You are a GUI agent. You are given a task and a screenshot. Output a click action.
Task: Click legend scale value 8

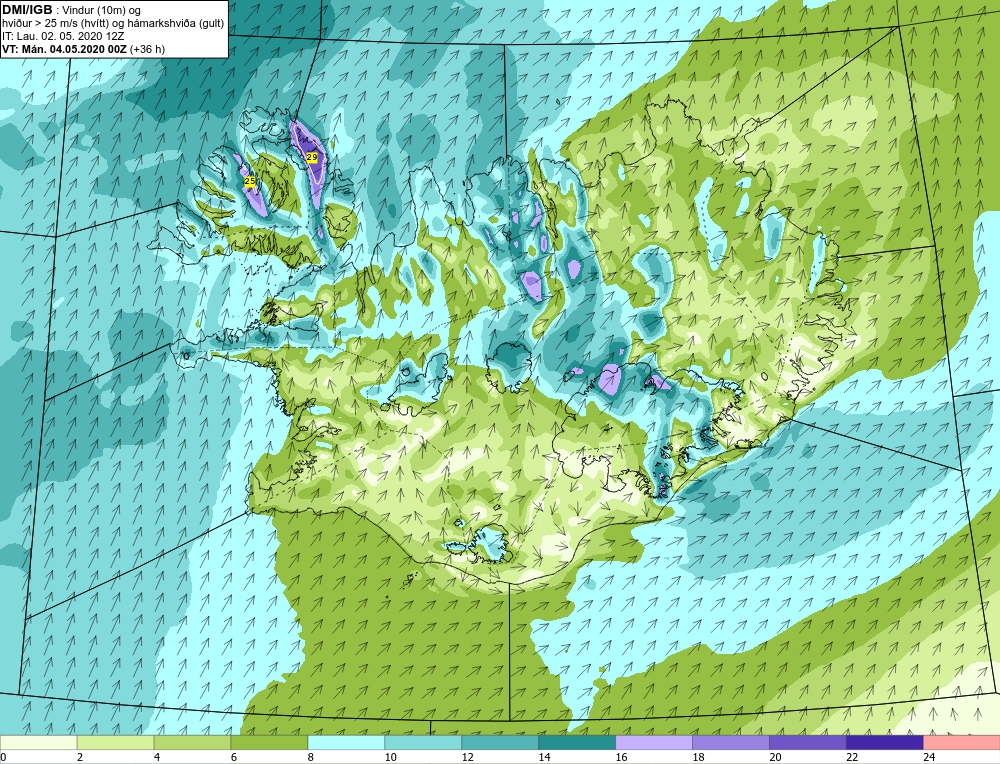pos(311,757)
